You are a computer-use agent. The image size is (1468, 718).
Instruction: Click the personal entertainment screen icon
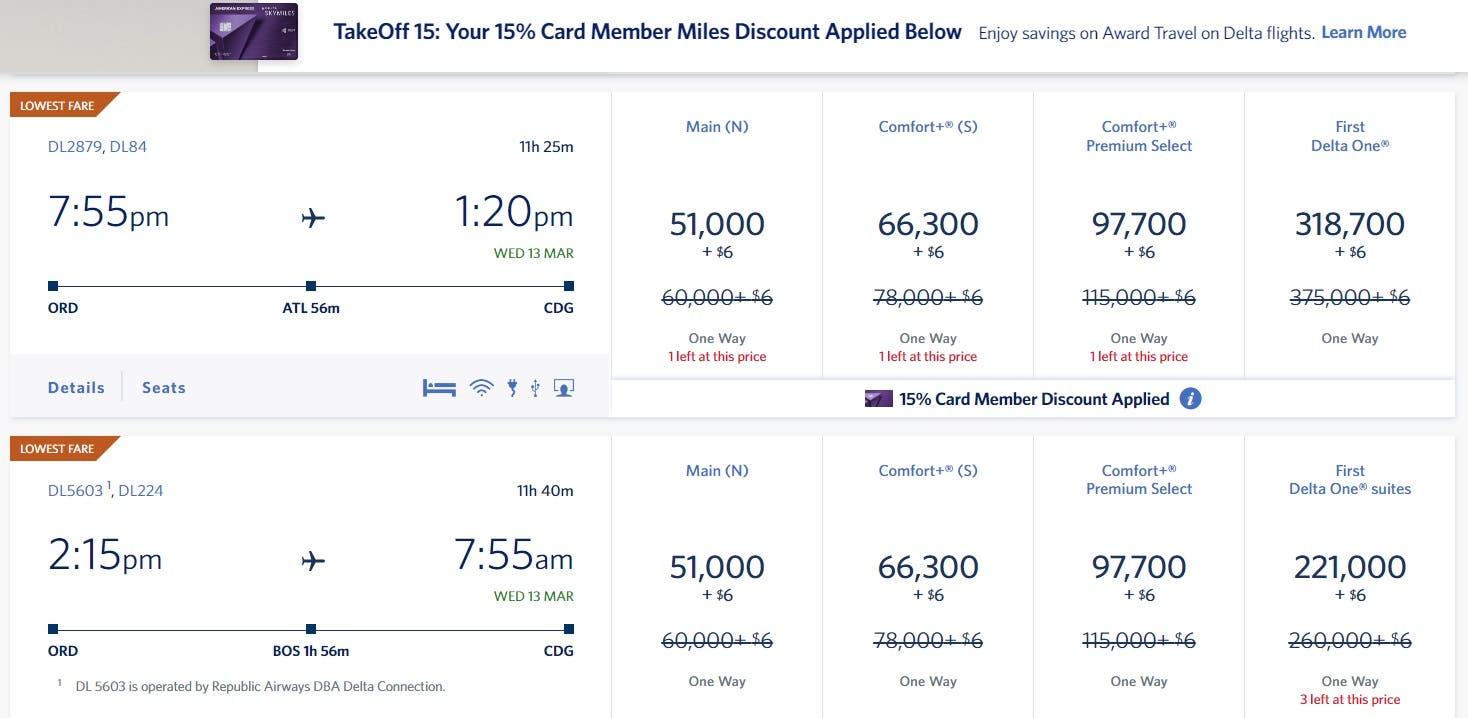coord(564,388)
